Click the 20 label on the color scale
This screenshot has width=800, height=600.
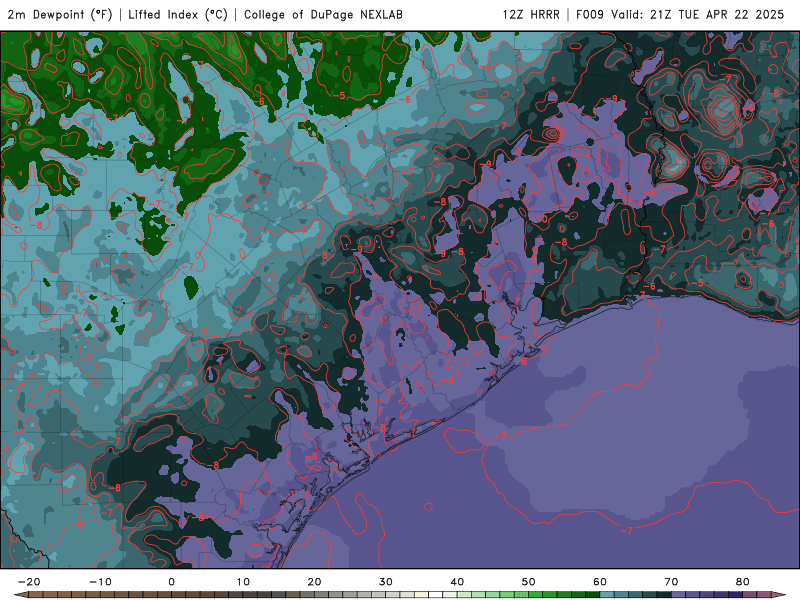(x=314, y=582)
